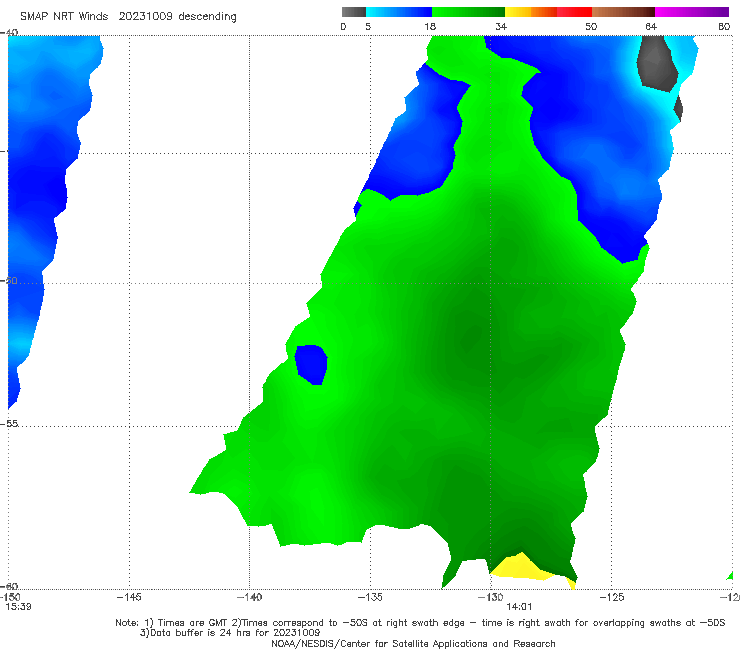Click the color bar label '18'

[430, 27]
